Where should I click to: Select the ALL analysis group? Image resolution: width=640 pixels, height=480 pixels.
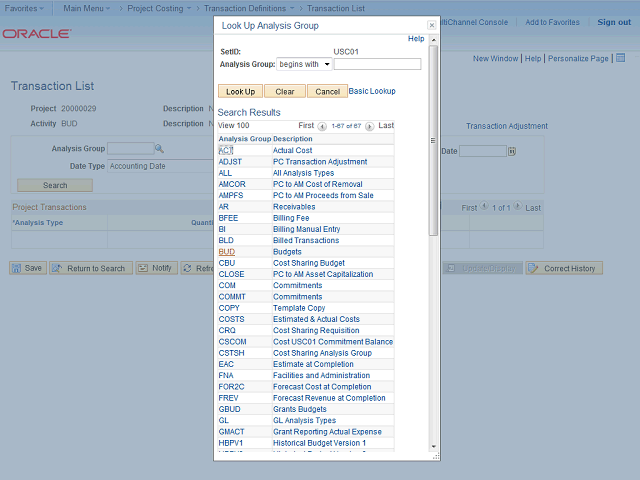pyautogui.click(x=225, y=173)
